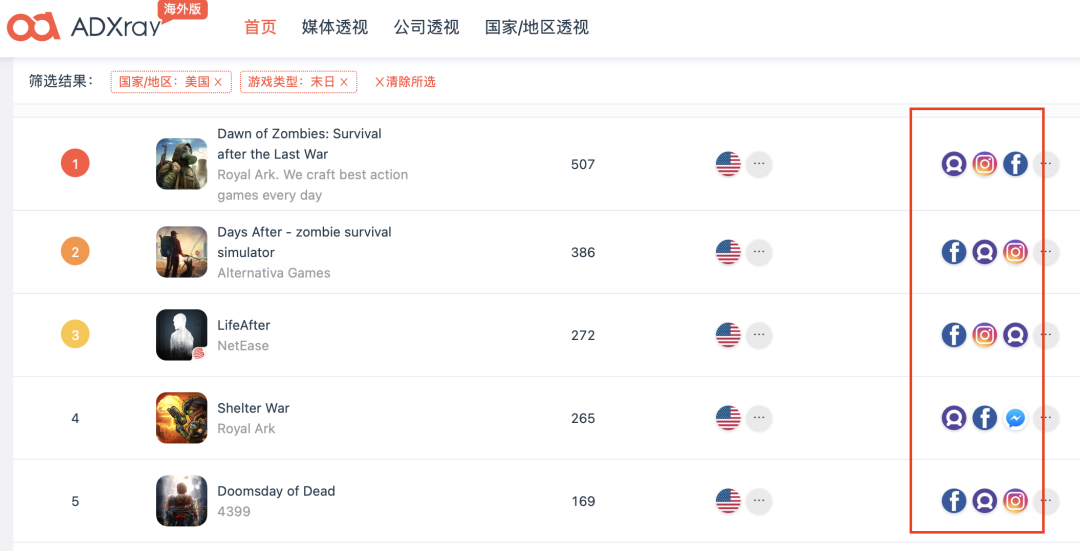
Task: Remove the 国家/地区：美国 filter tag
Action: pyautogui.click(x=218, y=82)
